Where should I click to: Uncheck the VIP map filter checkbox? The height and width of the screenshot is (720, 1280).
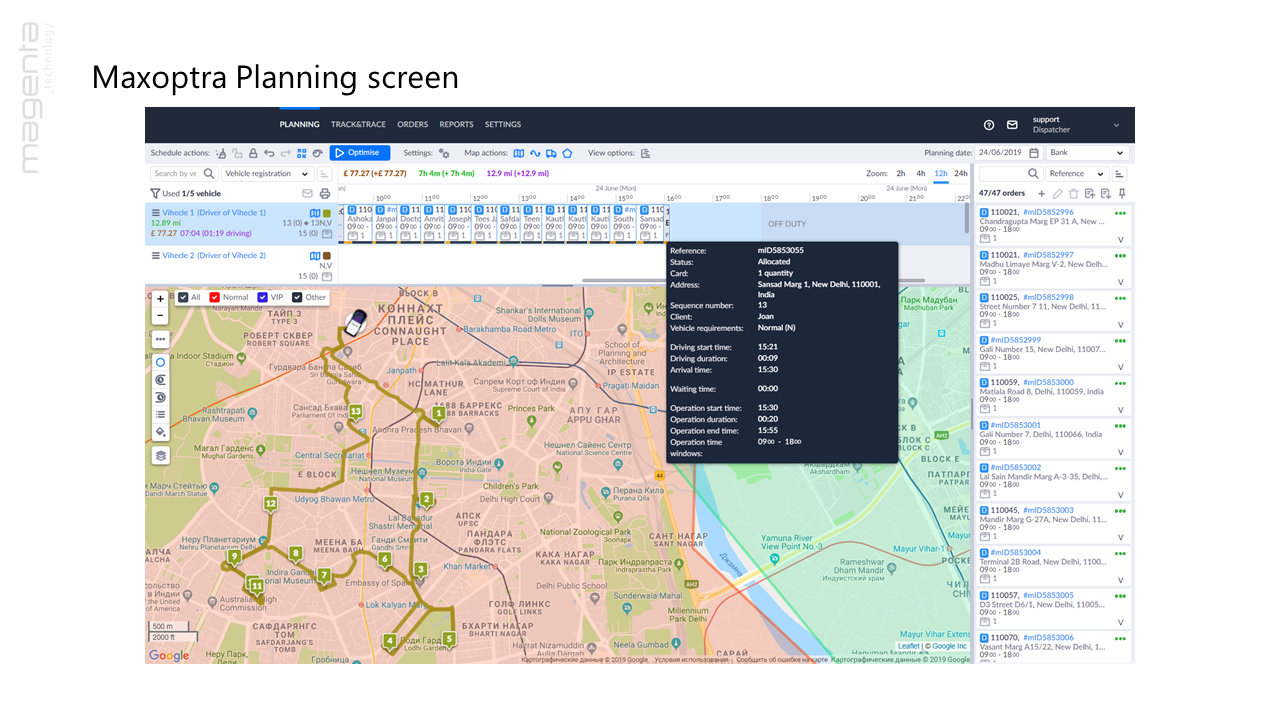[263, 297]
